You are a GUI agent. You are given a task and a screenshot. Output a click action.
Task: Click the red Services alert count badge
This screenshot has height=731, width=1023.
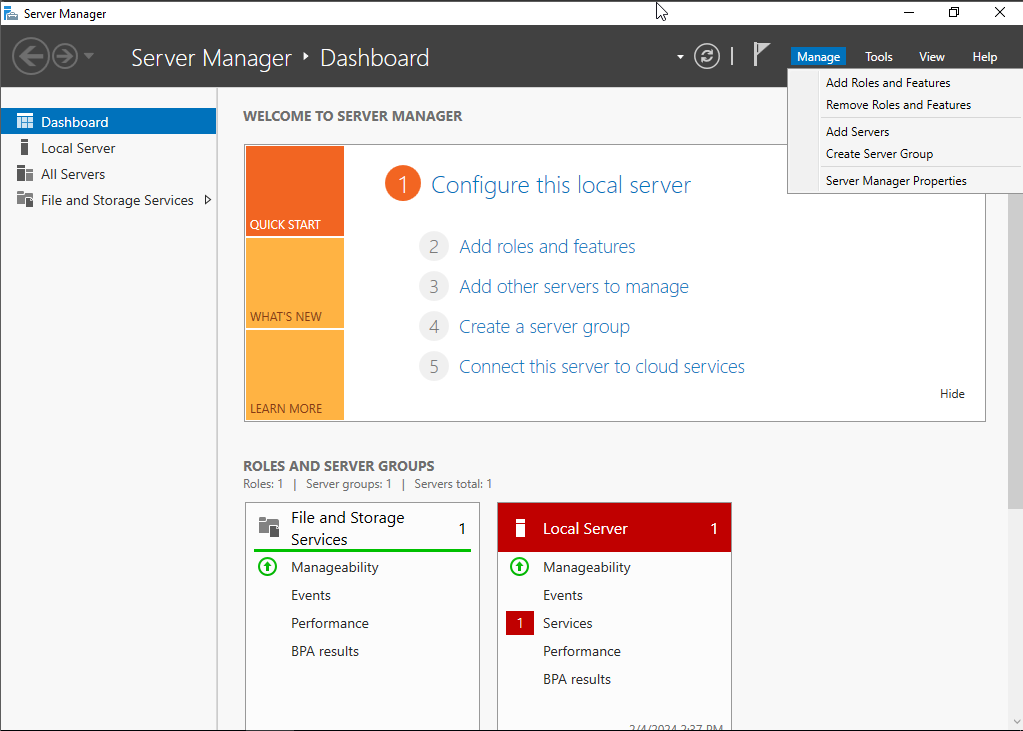[x=520, y=623]
